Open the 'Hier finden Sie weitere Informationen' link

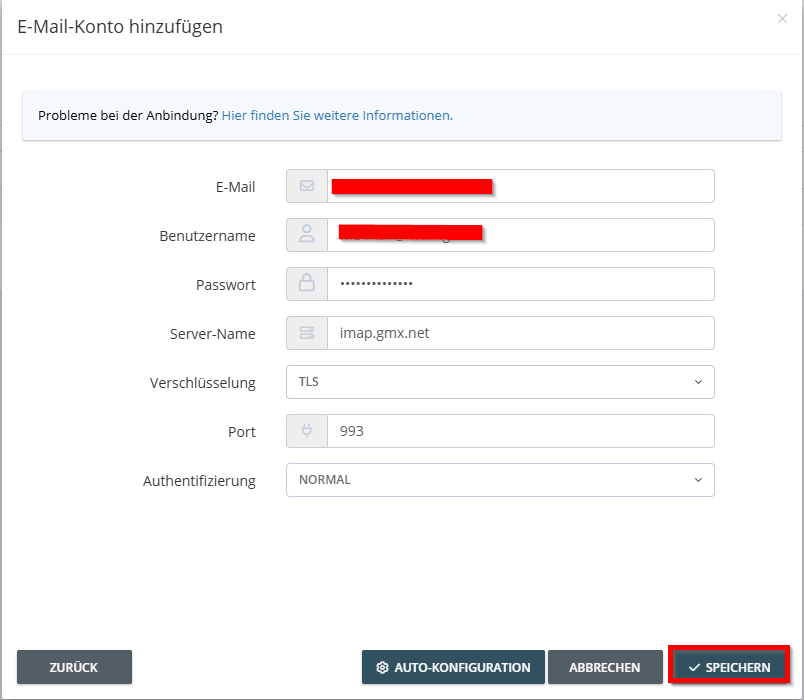[x=337, y=115]
